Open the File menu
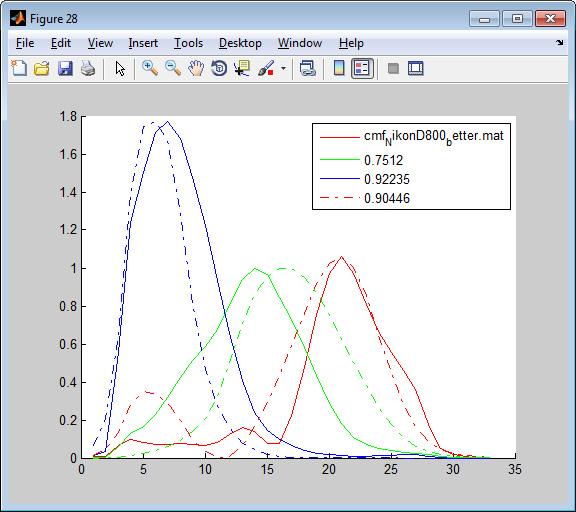 [x=25, y=43]
